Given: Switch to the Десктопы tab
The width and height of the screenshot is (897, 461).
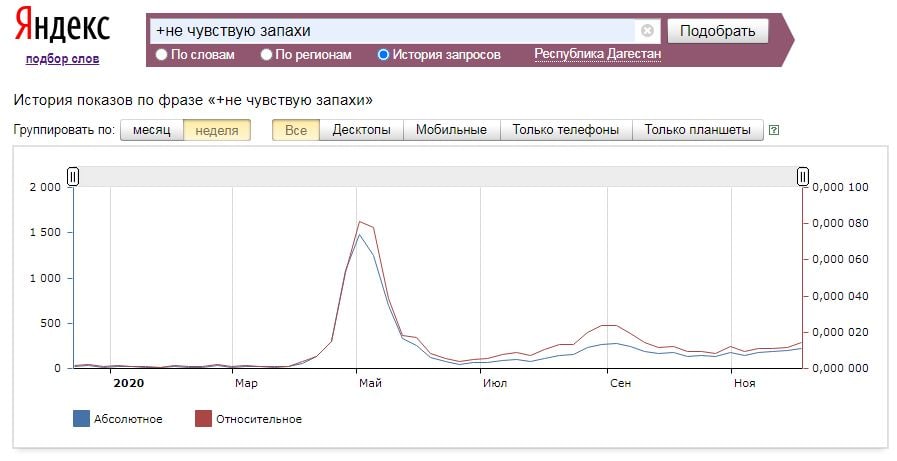Looking at the screenshot, I should click(x=362, y=130).
